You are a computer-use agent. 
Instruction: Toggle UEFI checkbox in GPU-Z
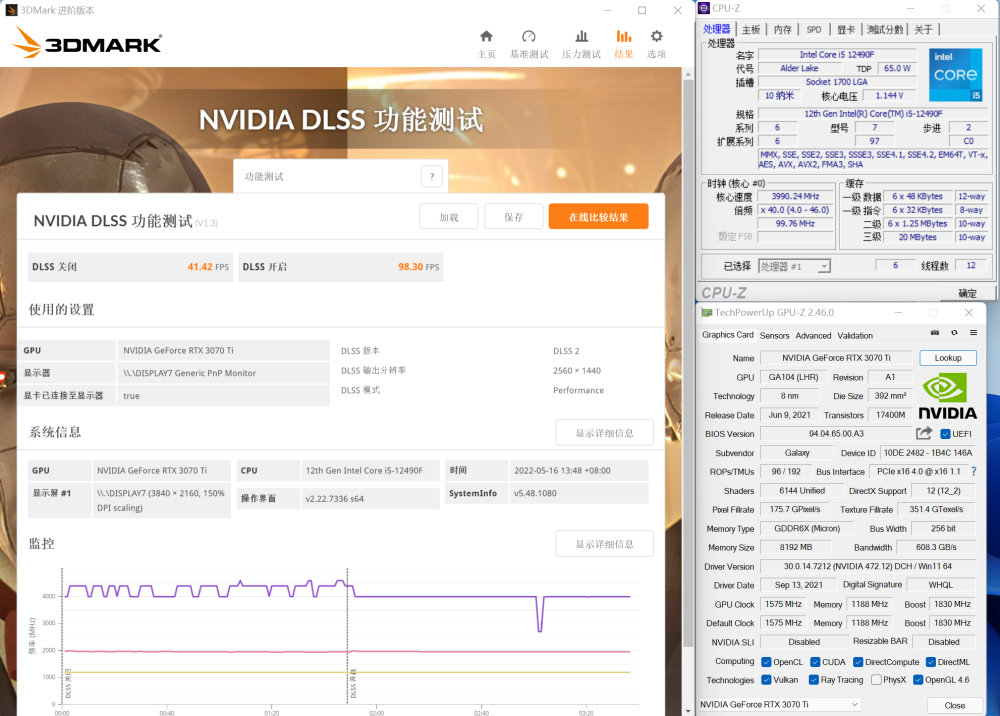pyautogui.click(x=945, y=434)
